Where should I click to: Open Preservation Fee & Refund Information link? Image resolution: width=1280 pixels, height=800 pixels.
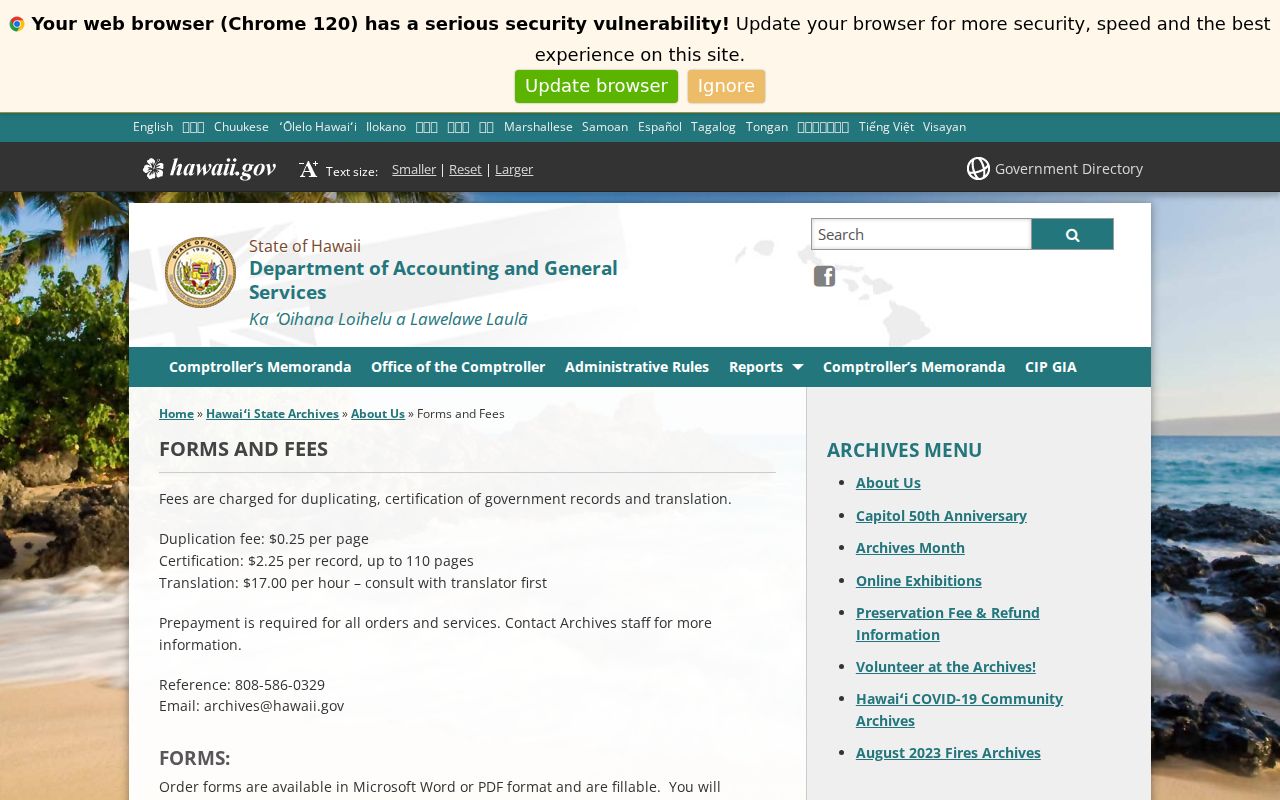tap(948, 623)
